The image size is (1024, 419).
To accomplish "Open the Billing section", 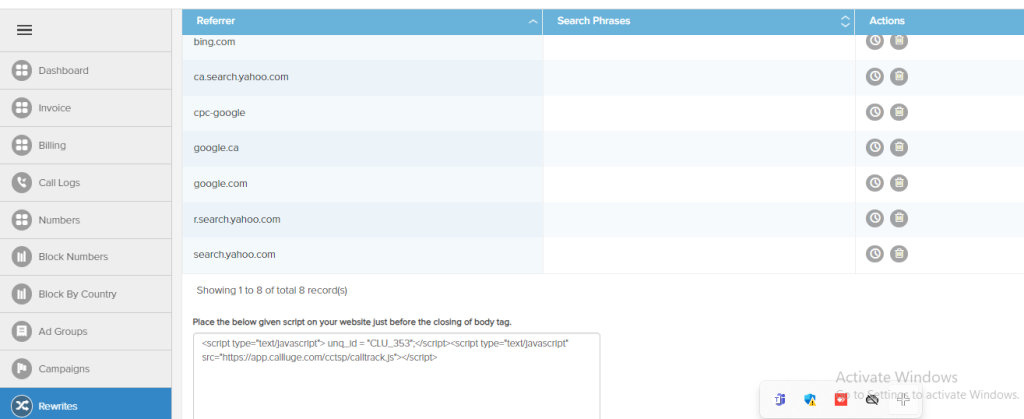I will click(52, 145).
